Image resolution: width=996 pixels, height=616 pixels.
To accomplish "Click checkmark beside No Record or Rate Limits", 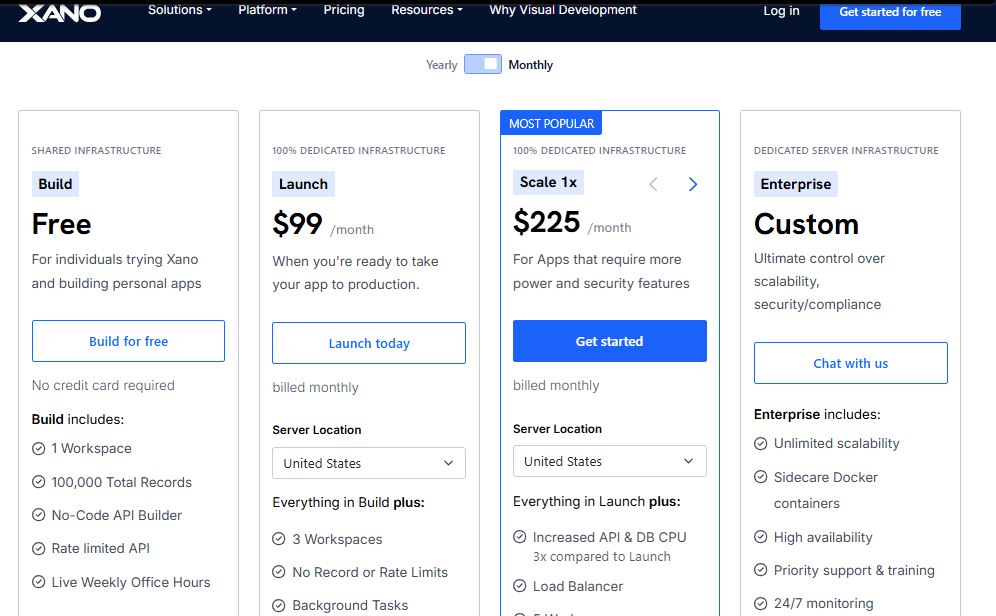I will click(279, 572).
